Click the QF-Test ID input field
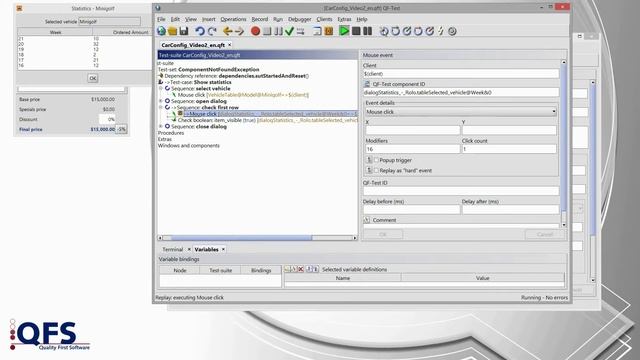Screen dimensions: 640x360 tap(461, 191)
